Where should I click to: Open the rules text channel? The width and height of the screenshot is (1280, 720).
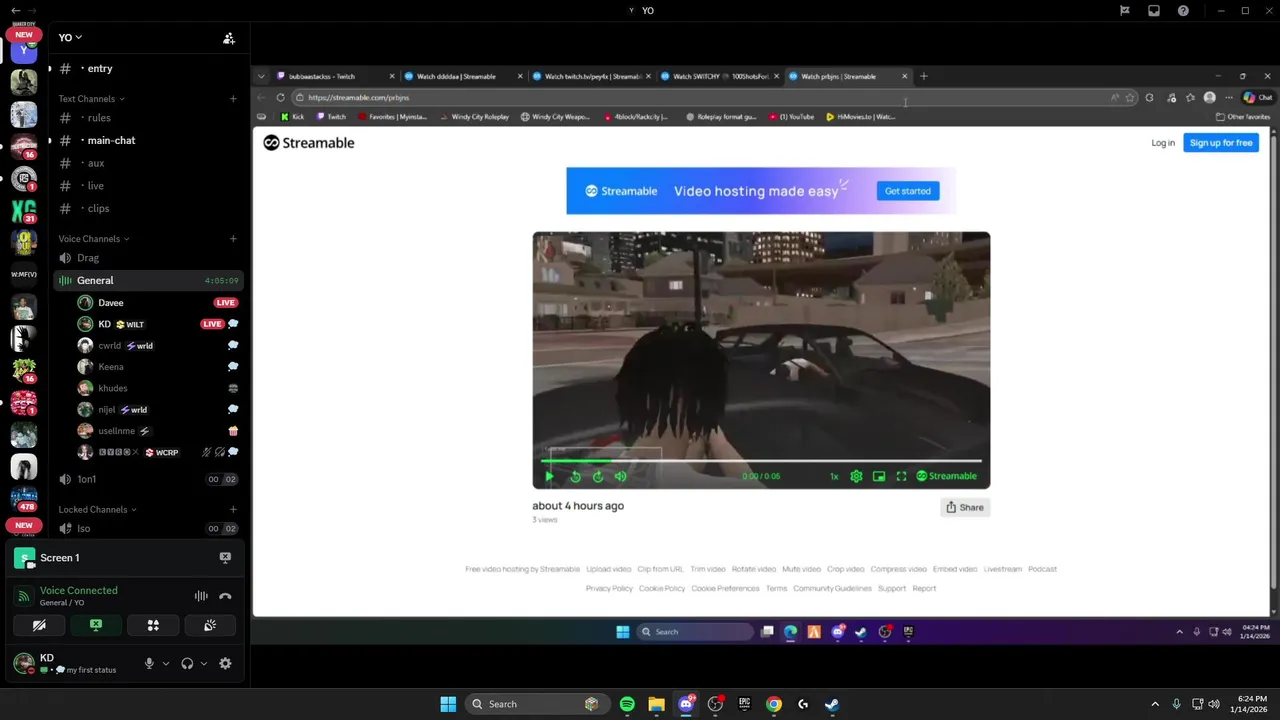coord(148,118)
